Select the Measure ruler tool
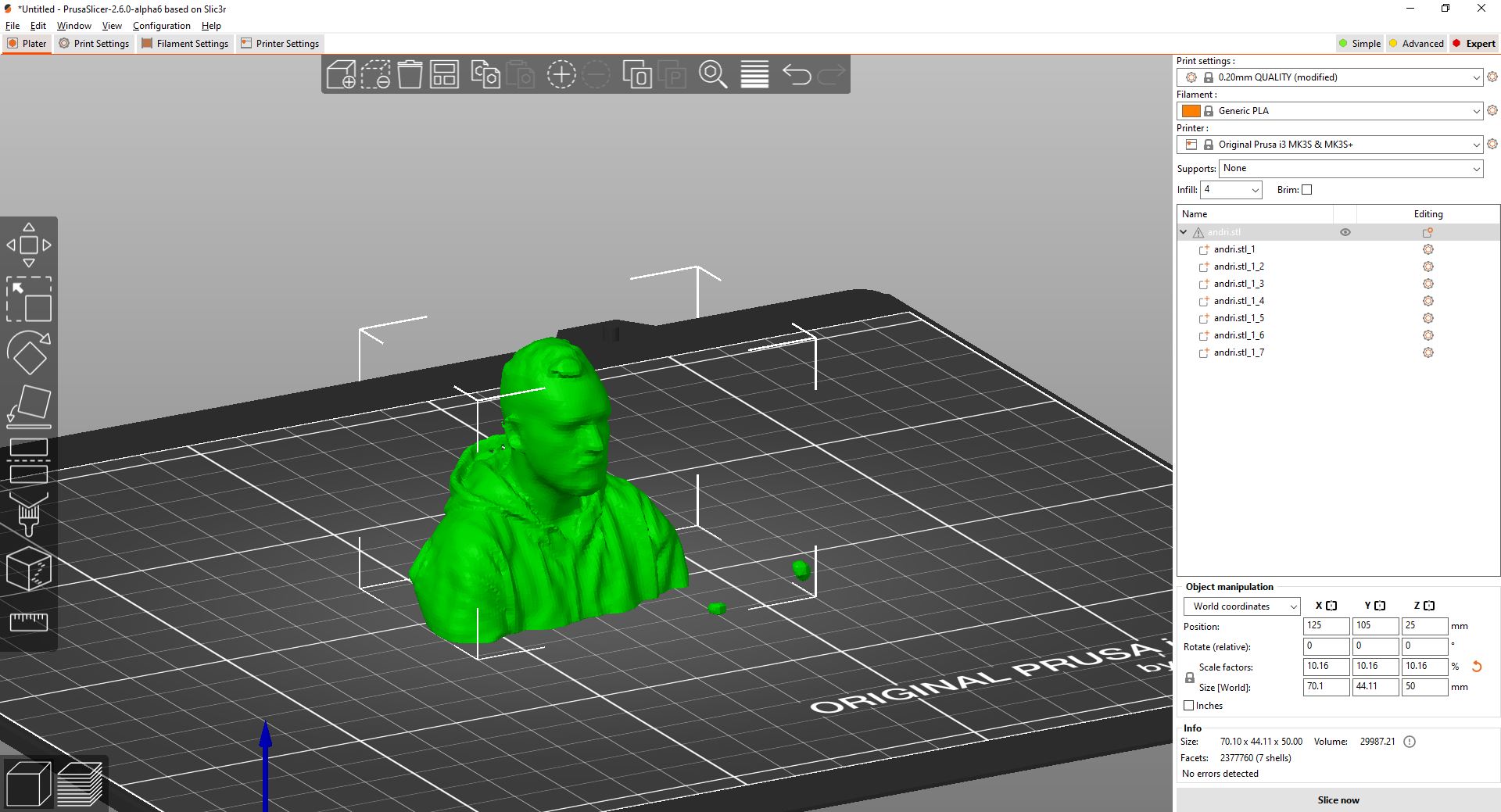The width and height of the screenshot is (1501, 812). [29, 622]
